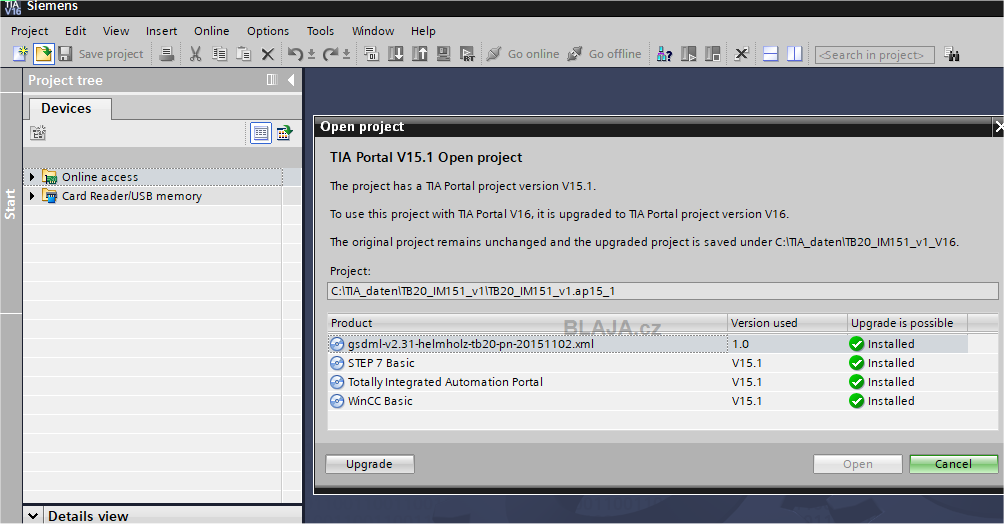Image resolution: width=1004 pixels, height=524 pixels.
Task: Open the Help menu
Action: (423, 31)
